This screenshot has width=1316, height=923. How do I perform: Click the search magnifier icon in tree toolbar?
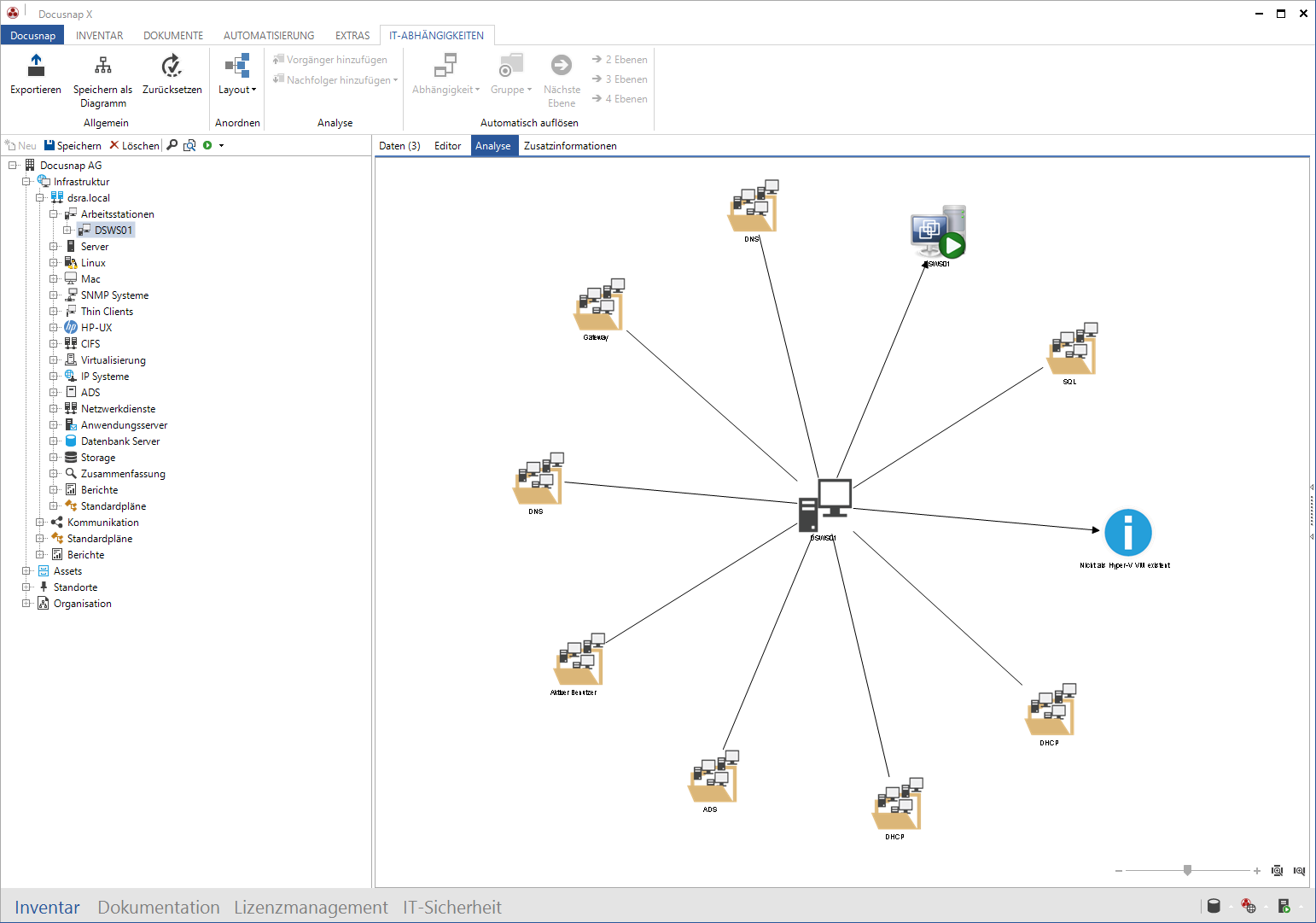pyautogui.click(x=172, y=145)
